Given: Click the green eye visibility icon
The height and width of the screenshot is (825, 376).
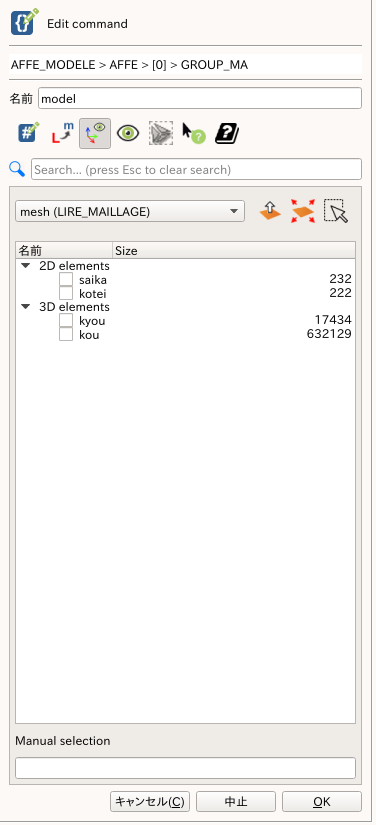Looking at the screenshot, I should tap(128, 133).
